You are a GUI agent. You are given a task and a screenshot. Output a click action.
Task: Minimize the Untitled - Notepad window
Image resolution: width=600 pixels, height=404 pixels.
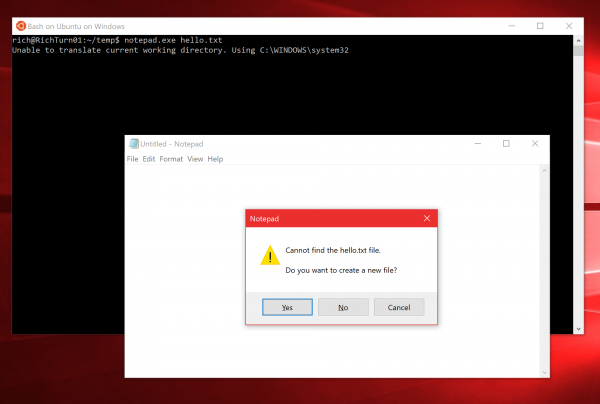[x=478, y=143]
